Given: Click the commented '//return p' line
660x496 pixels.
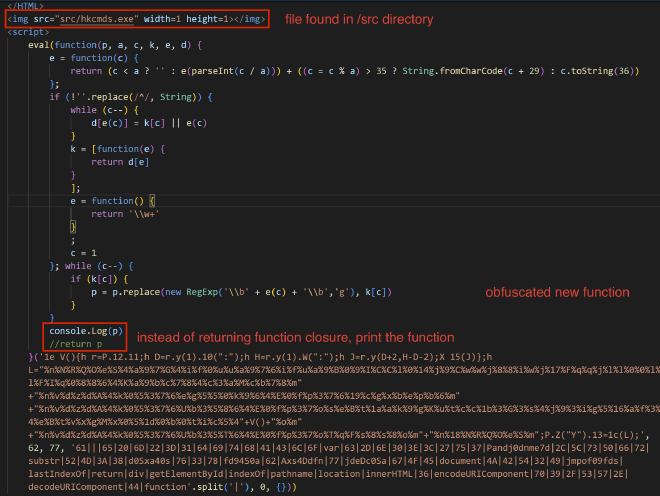Looking at the screenshot, I should click(x=77, y=343).
